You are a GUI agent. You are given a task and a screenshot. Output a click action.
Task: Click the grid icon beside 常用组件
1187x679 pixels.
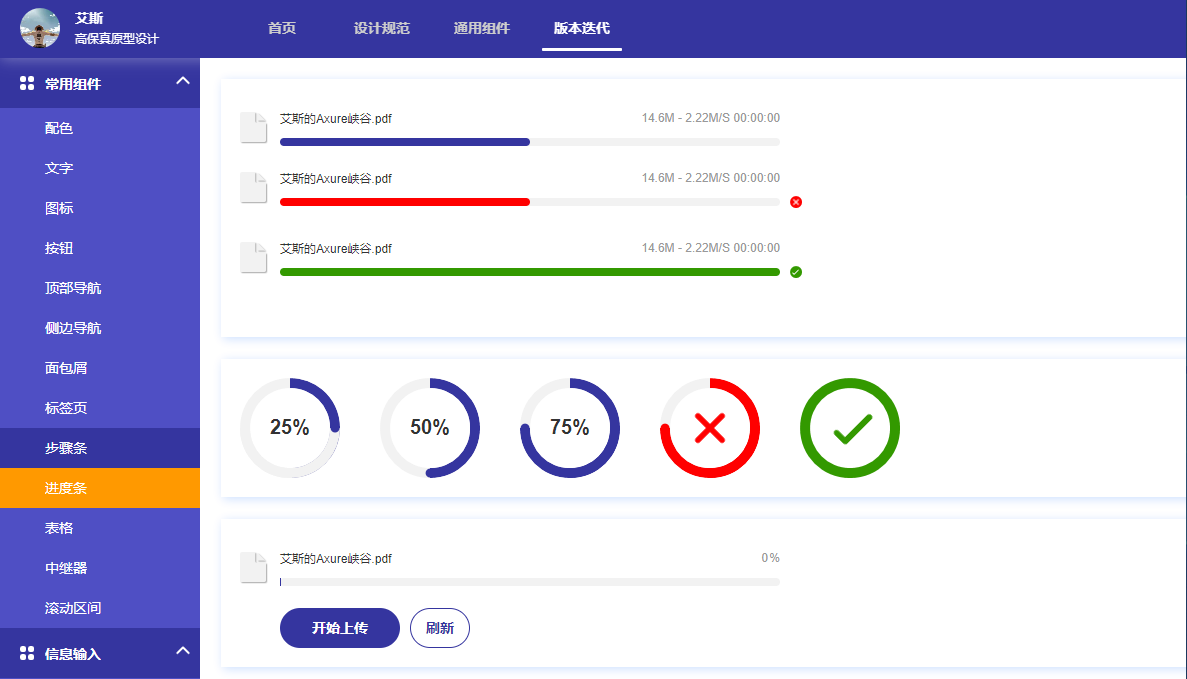(x=26, y=83)
